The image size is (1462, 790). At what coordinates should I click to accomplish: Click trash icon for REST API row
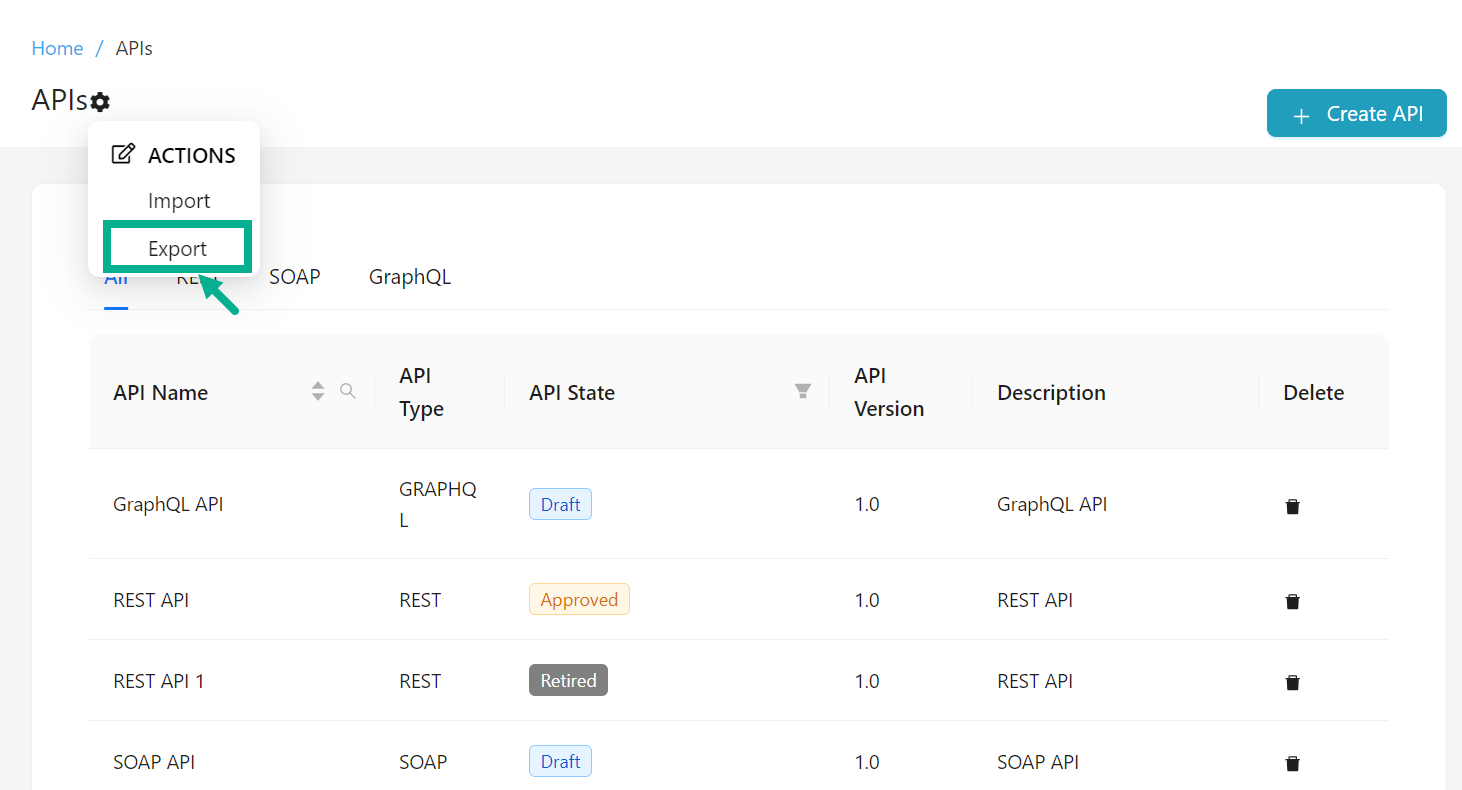1292,601
